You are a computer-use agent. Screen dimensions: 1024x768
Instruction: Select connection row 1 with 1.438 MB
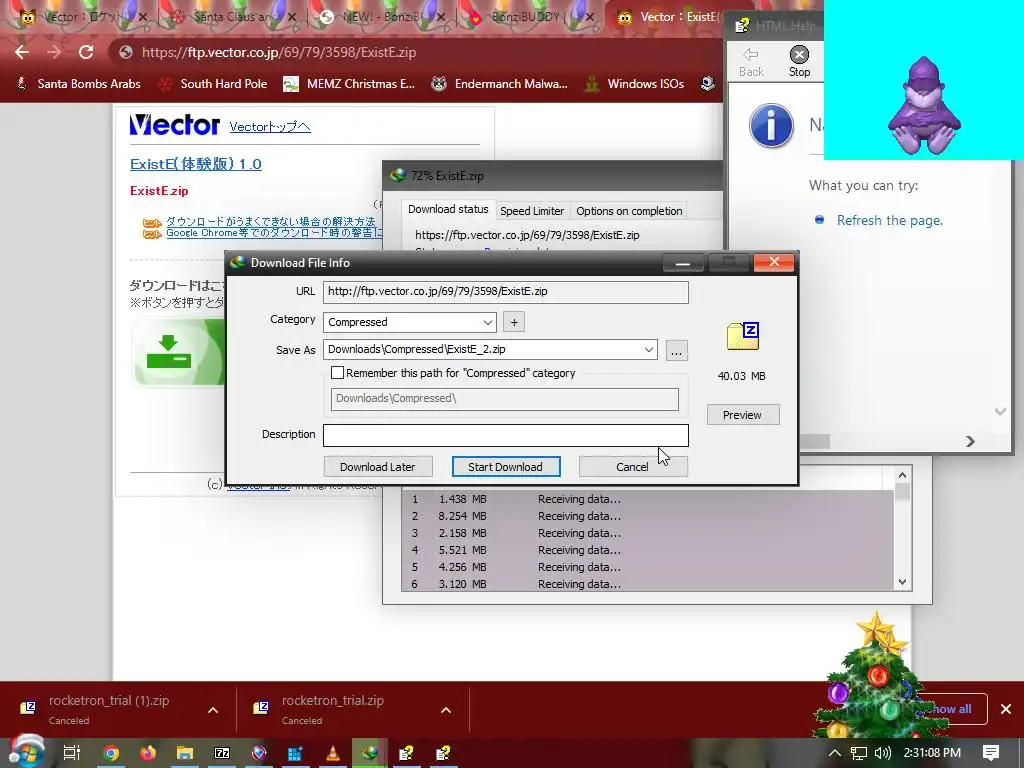[x=647, y=499]
